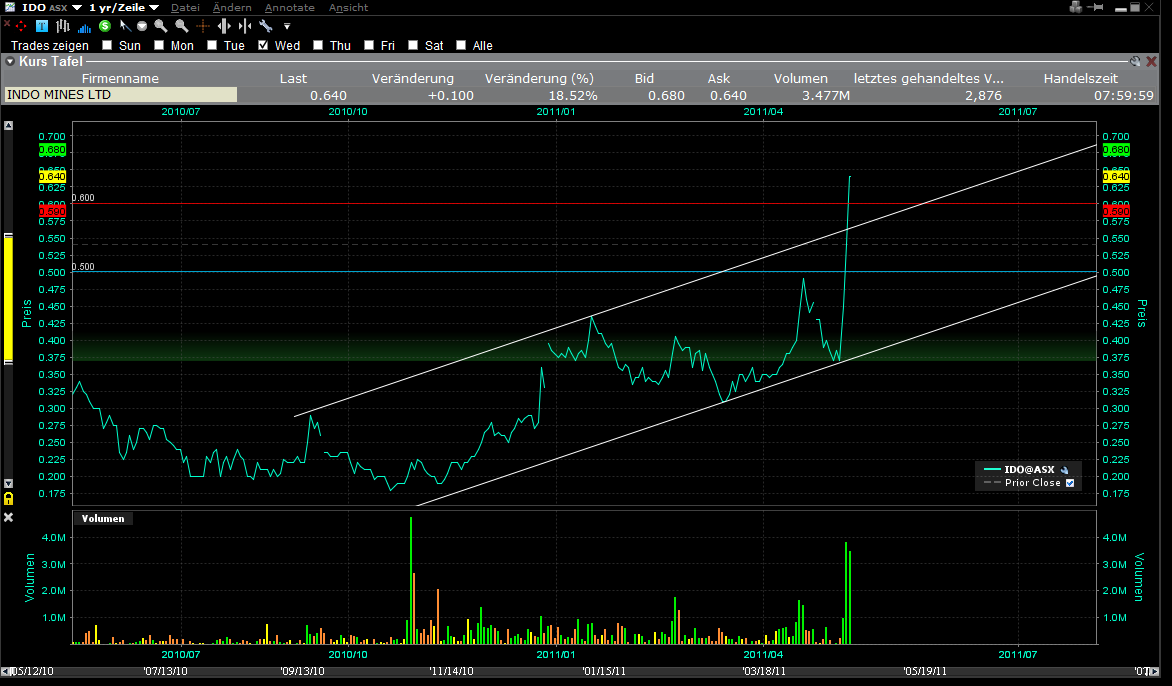Click the compress horizontal spacing icon

244,26
